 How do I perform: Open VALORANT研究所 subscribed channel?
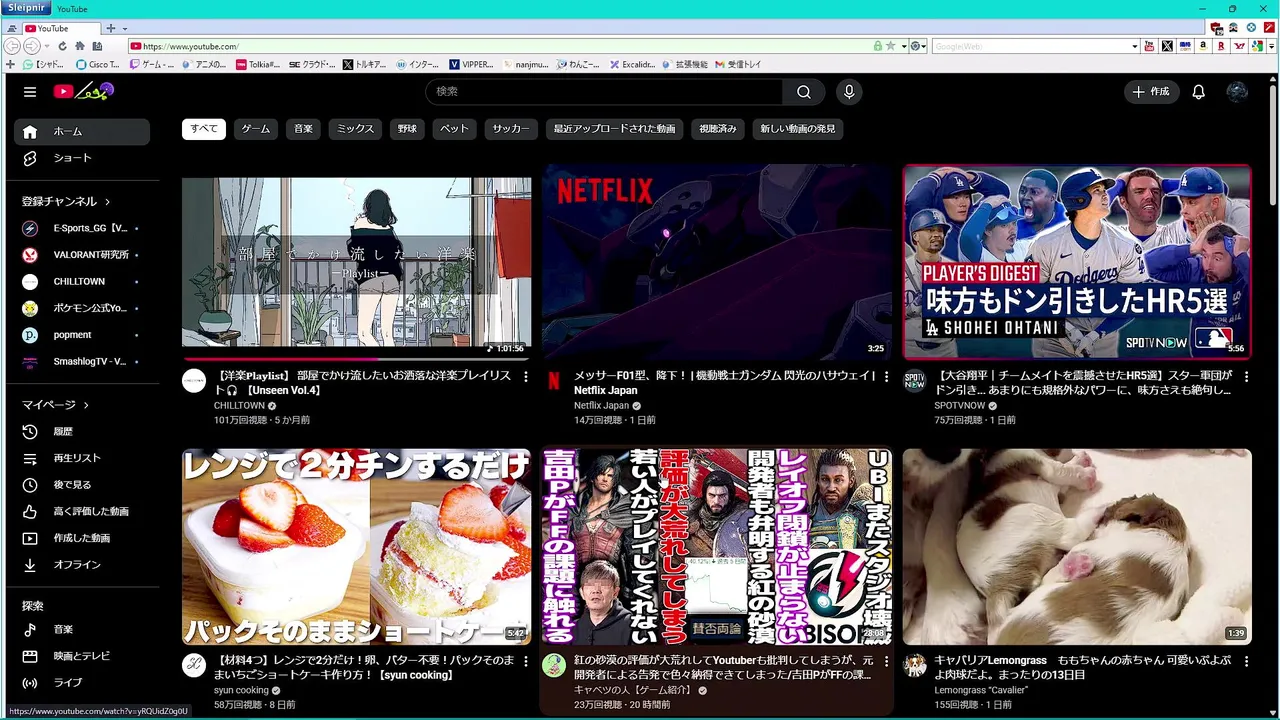pyautogui.click(x=82, y=255)
